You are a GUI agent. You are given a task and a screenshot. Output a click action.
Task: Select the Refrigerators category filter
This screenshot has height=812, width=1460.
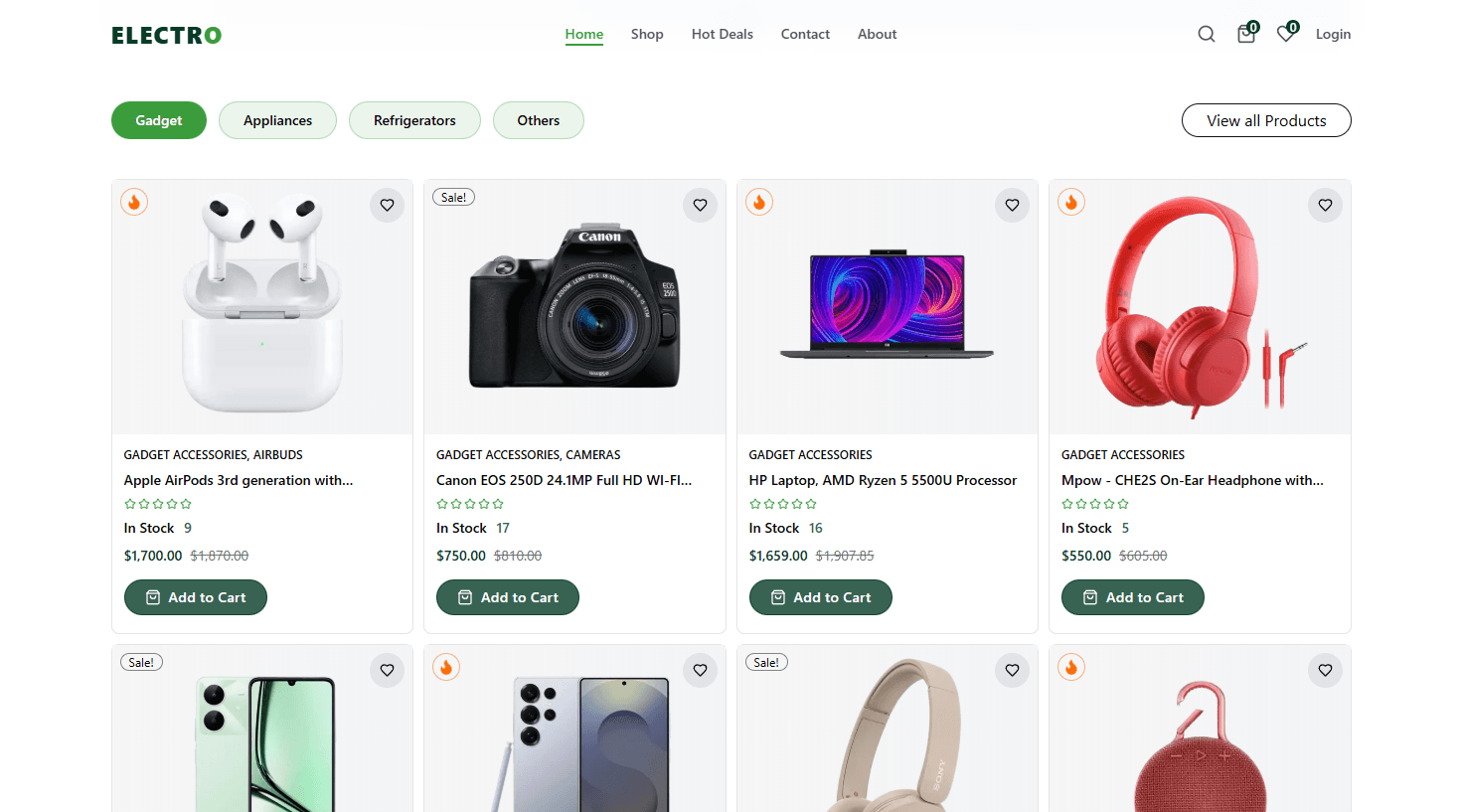click(x=414, y=120)
